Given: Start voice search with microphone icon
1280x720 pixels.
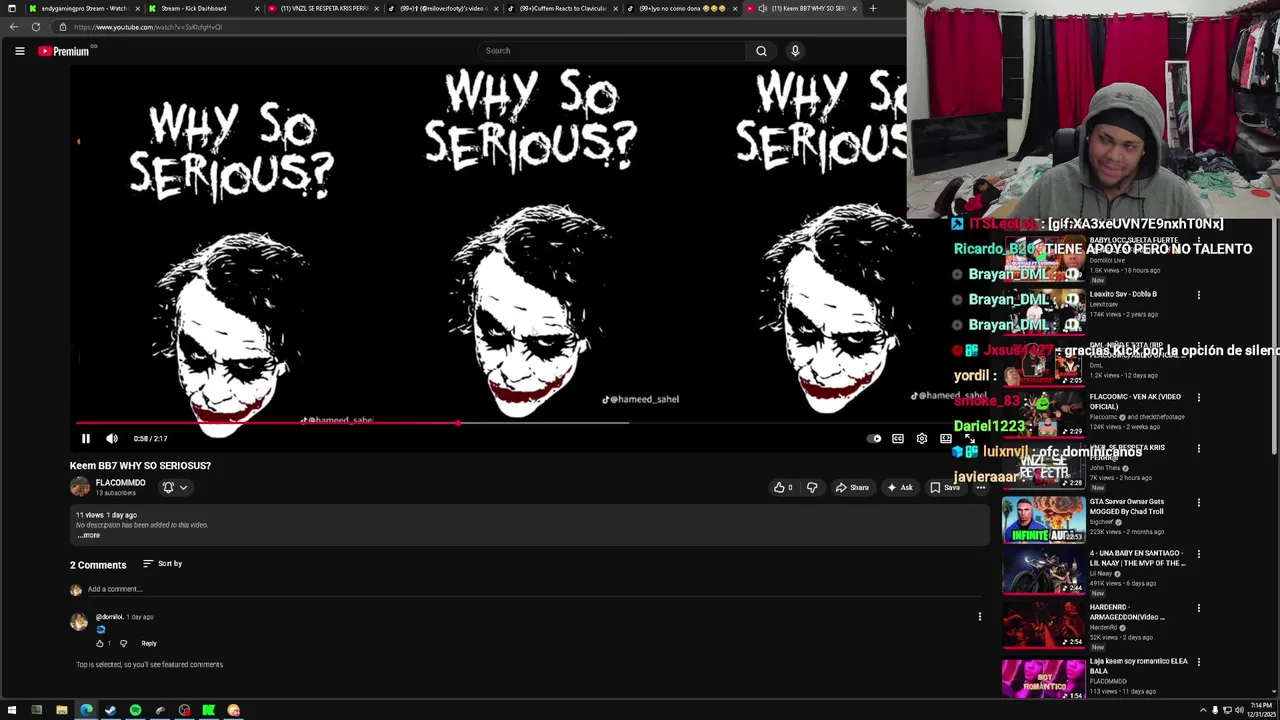Looking at the screenshot, I should click(795, 50).
